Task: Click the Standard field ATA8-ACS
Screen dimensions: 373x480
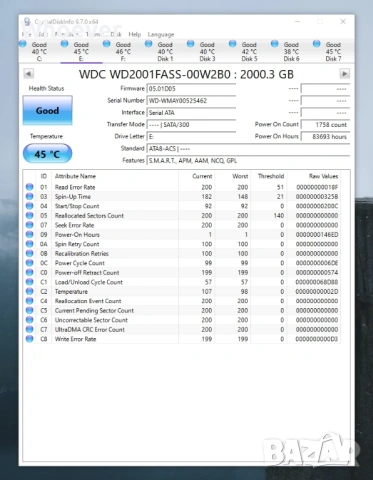Action: tap(248, 149)
